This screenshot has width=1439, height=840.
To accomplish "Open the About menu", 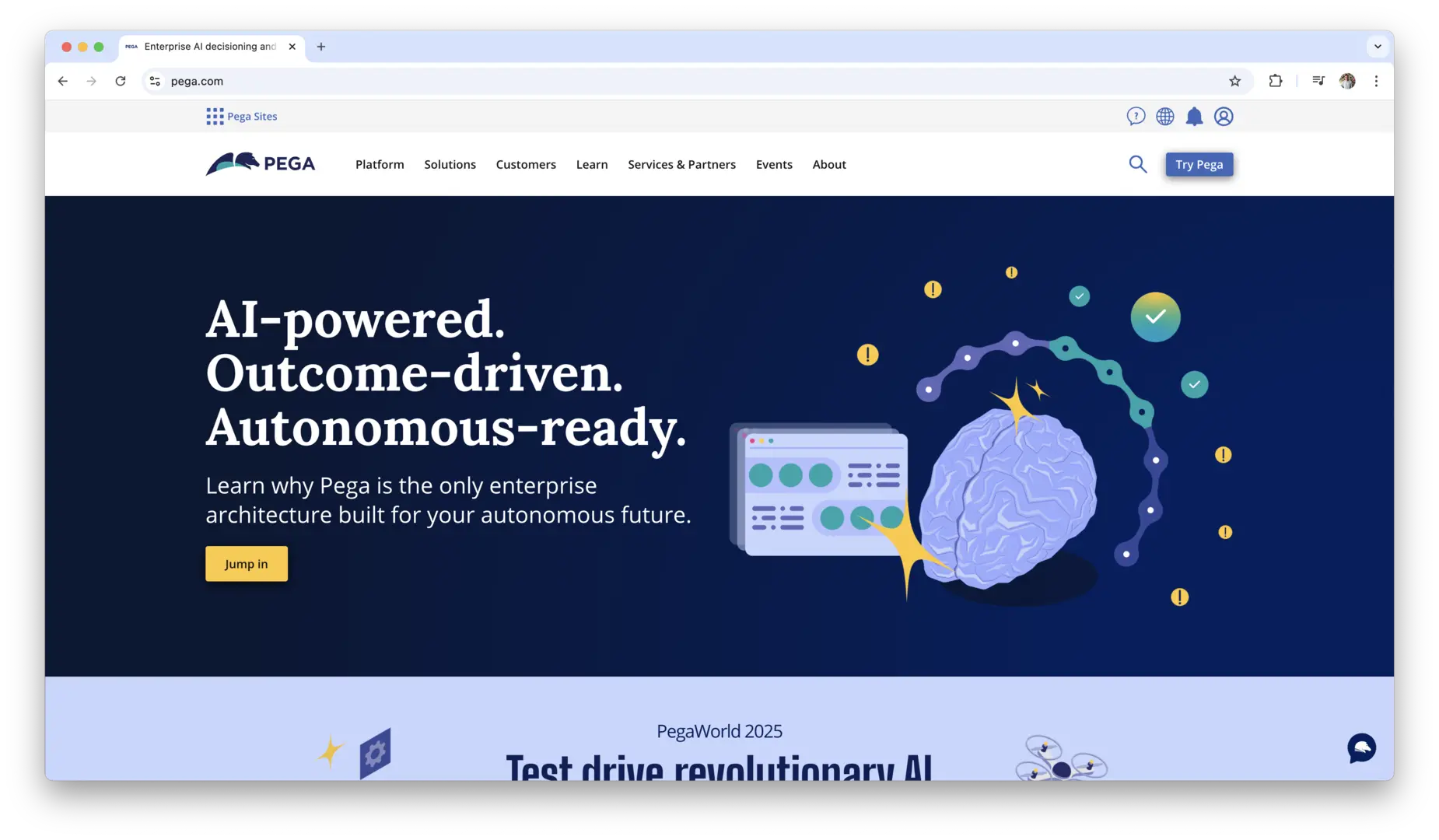I will pos(829,164).
